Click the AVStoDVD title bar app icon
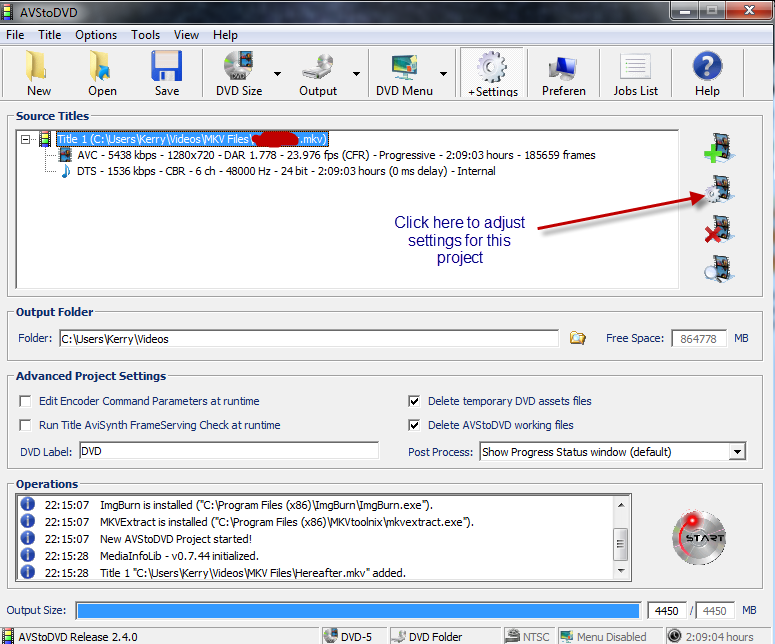The image size is (775, 644). tap(7, 12)
